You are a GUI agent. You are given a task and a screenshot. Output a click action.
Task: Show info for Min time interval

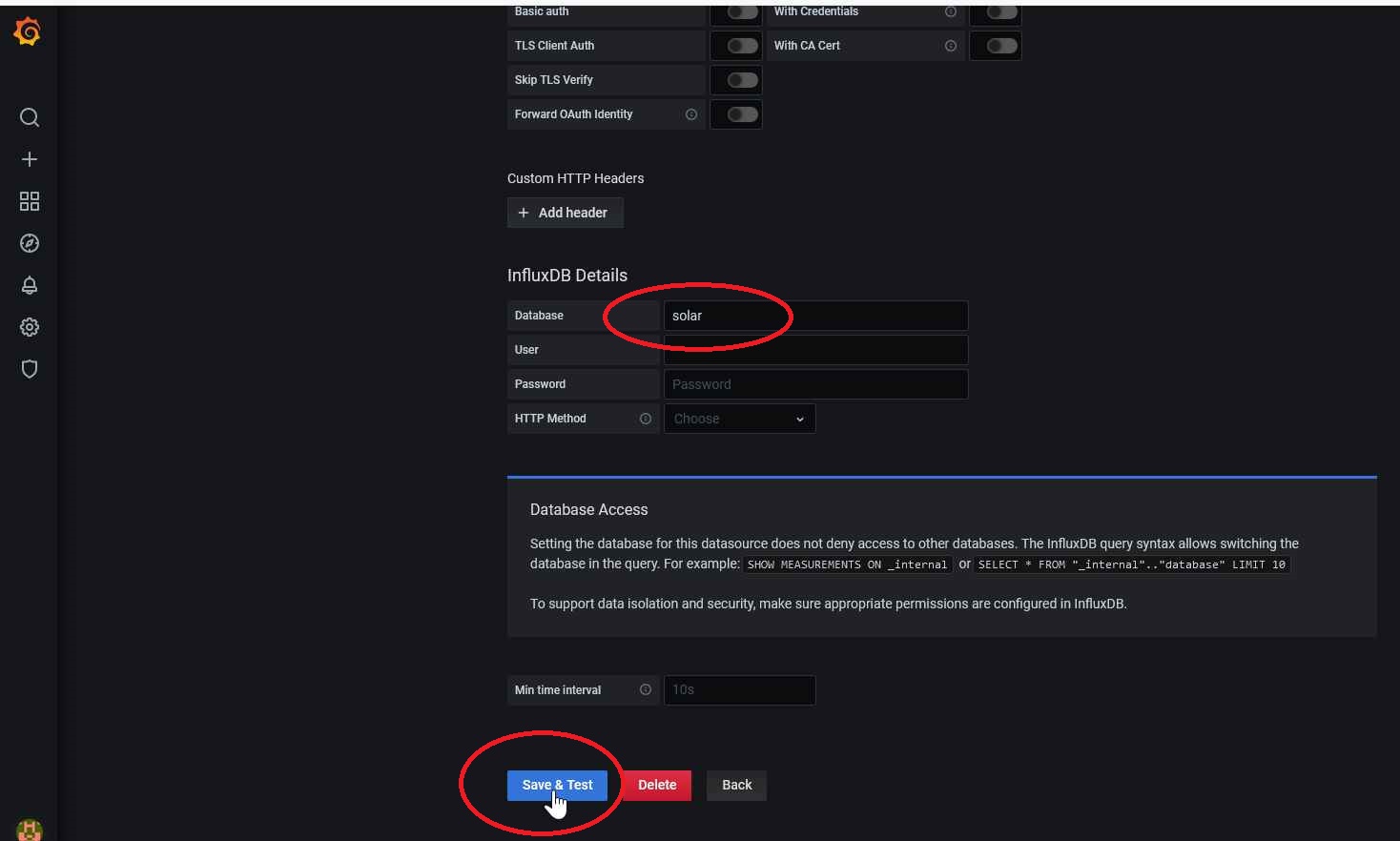click(646, 690)
